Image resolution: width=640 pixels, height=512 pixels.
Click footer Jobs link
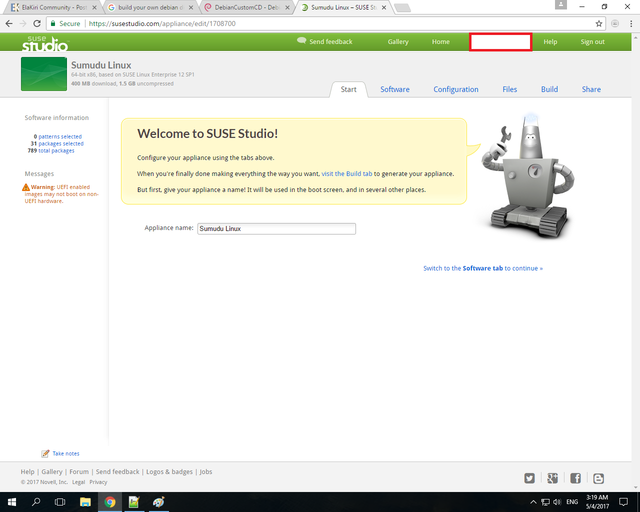tap(206, 472)
